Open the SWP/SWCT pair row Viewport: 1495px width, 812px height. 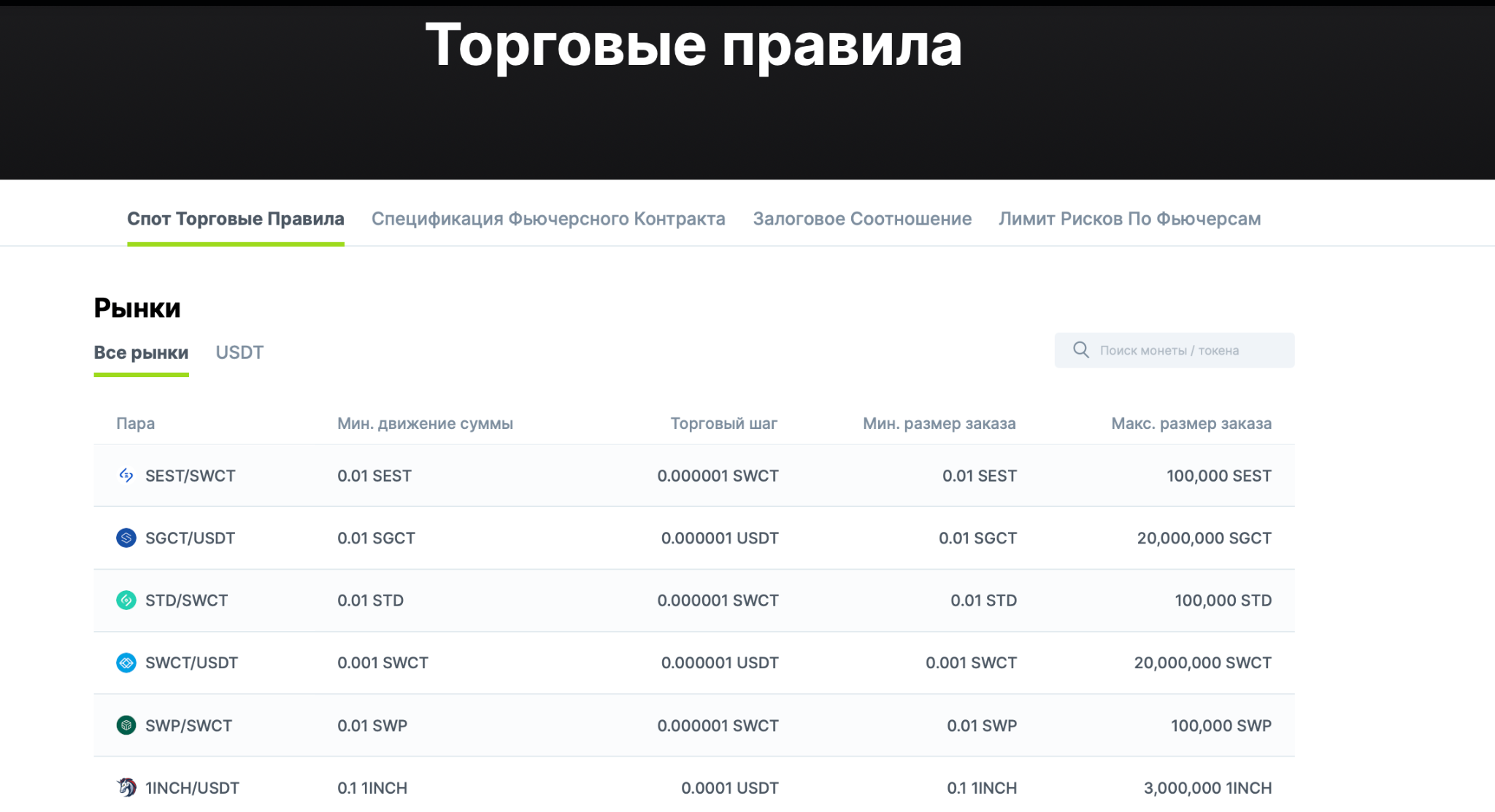point(694,725)
